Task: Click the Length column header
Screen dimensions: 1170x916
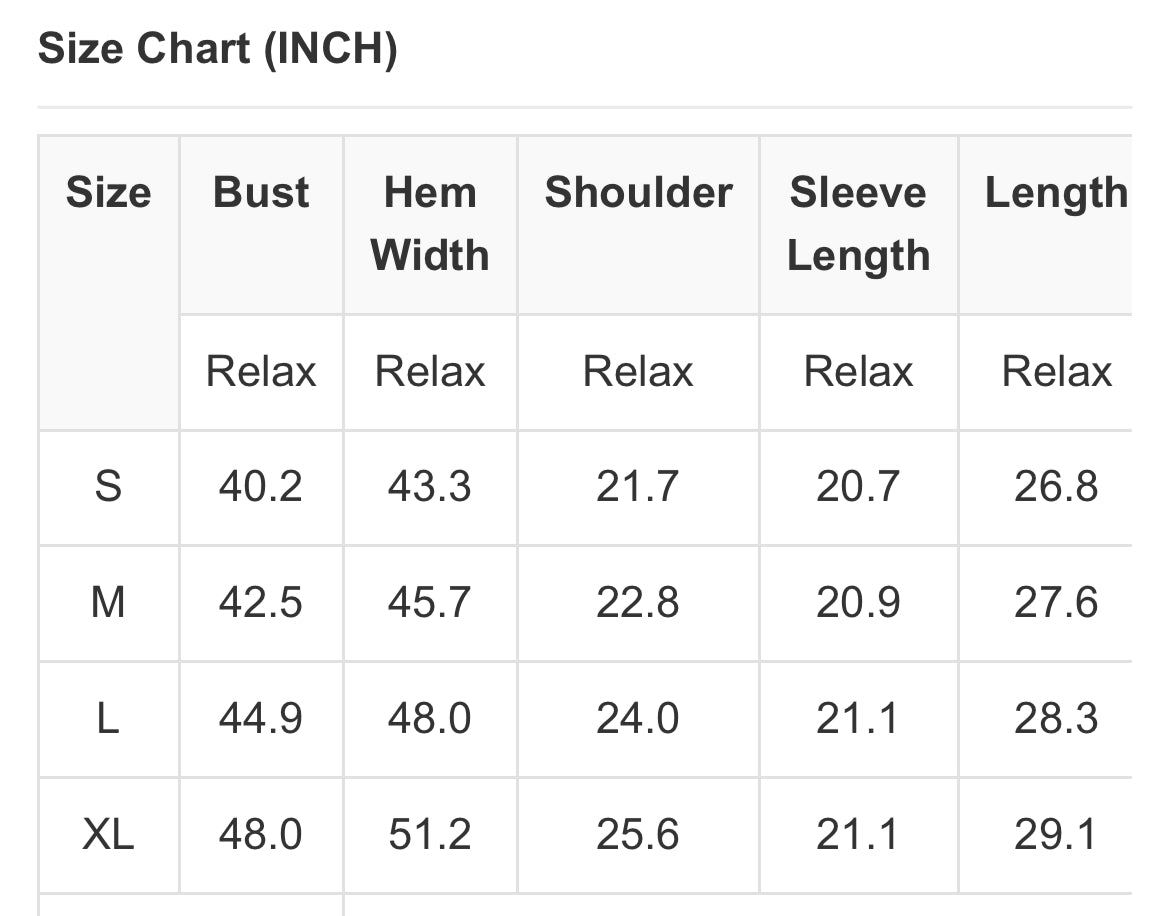Action: click(1057, 194)
